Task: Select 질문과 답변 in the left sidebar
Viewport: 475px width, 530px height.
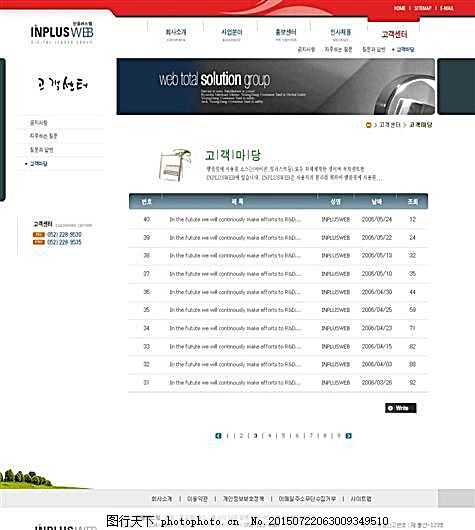Action: (42, 149)
